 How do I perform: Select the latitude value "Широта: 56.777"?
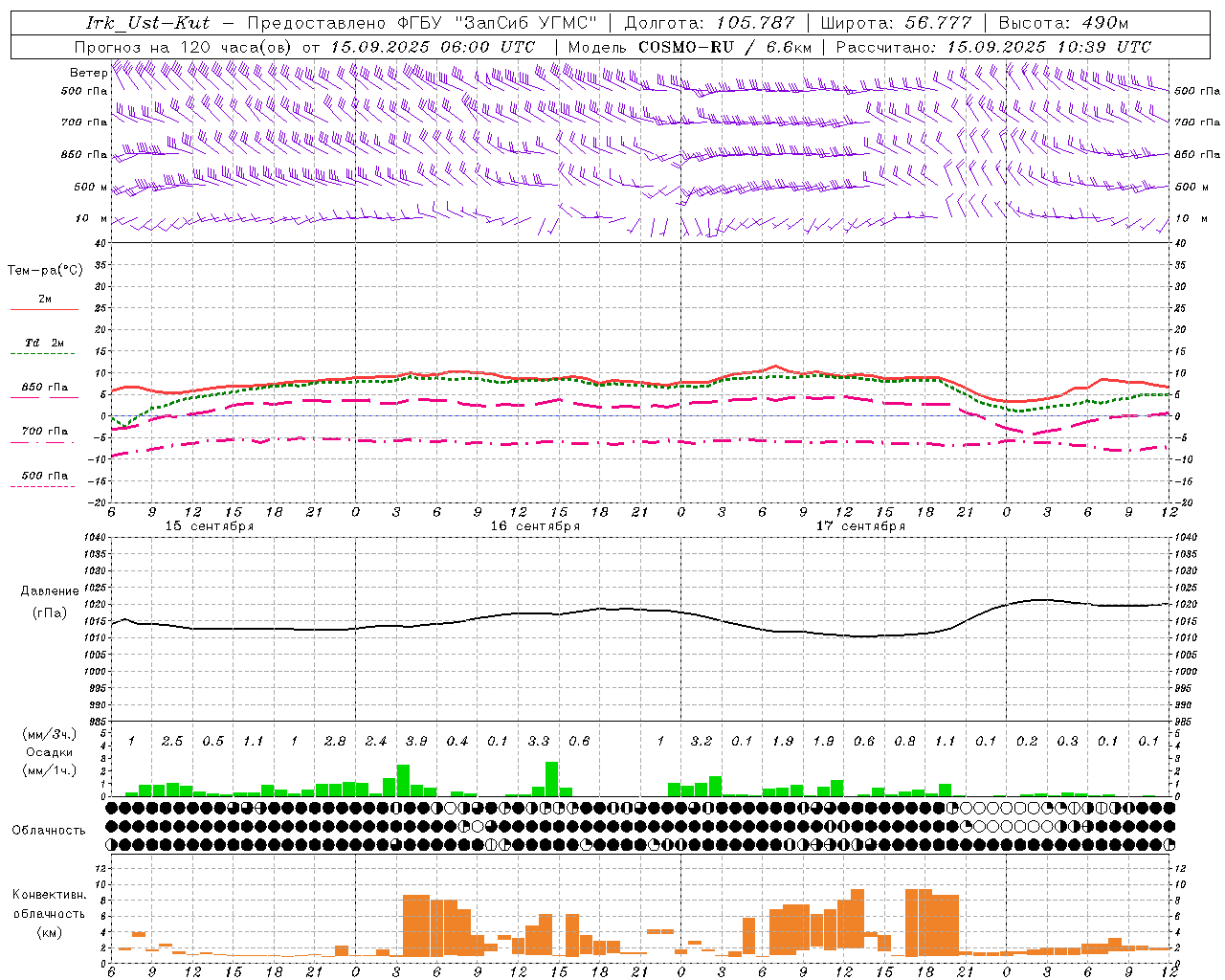point(897,23)
